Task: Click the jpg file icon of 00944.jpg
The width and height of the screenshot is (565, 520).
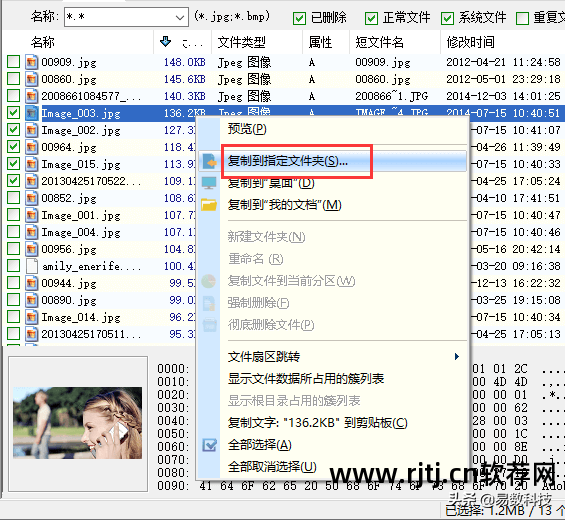Action: pos(32,283)
